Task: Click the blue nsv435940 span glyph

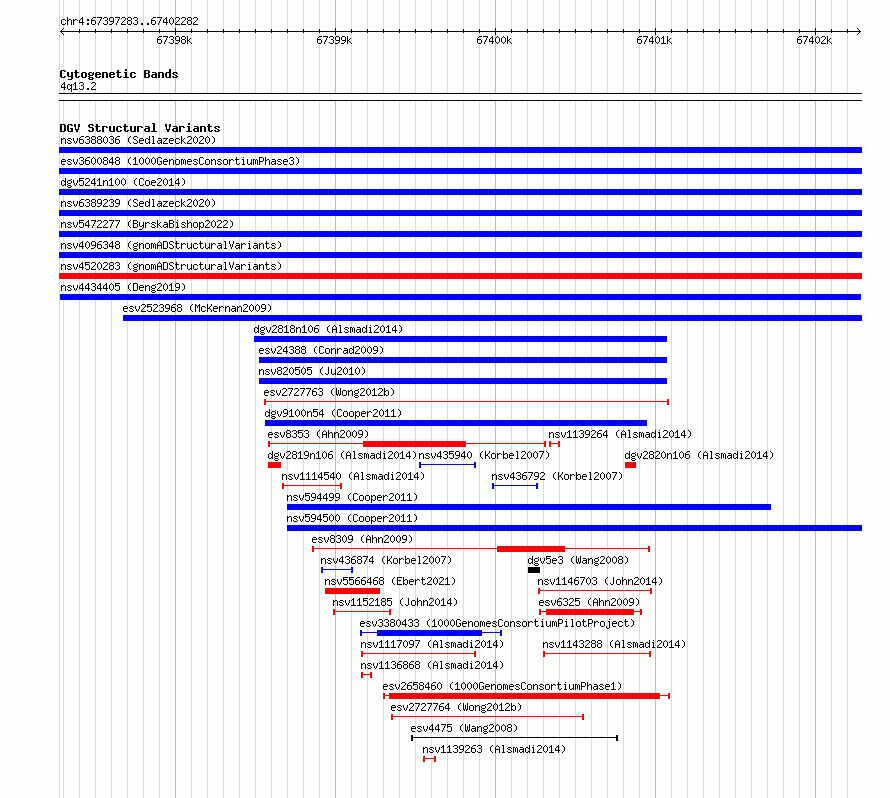Action: pyautogui.click(x=447, y=465)
